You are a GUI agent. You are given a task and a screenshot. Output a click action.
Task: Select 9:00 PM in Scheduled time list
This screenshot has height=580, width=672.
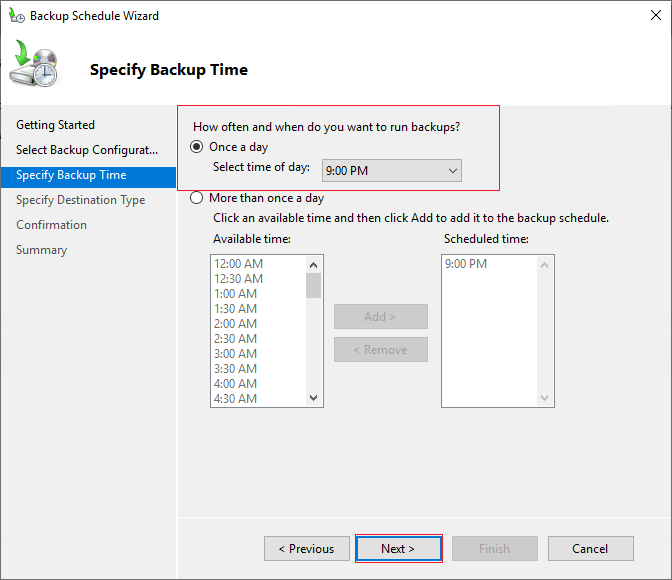[x=466, y=264]
